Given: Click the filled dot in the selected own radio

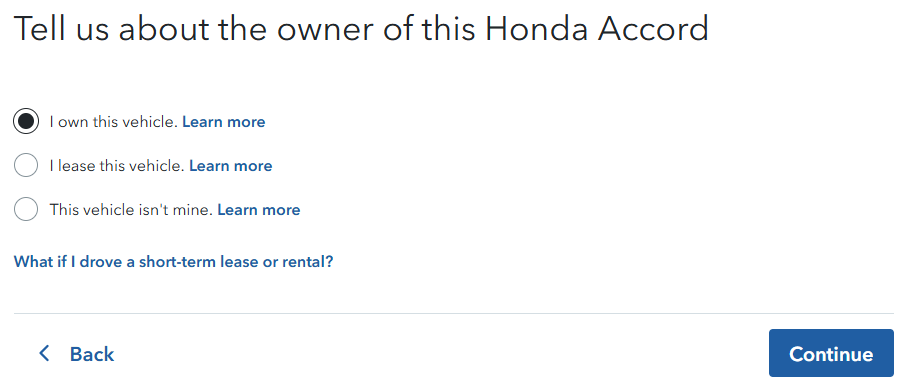Looking at the screenshot, I should [26, 121].
